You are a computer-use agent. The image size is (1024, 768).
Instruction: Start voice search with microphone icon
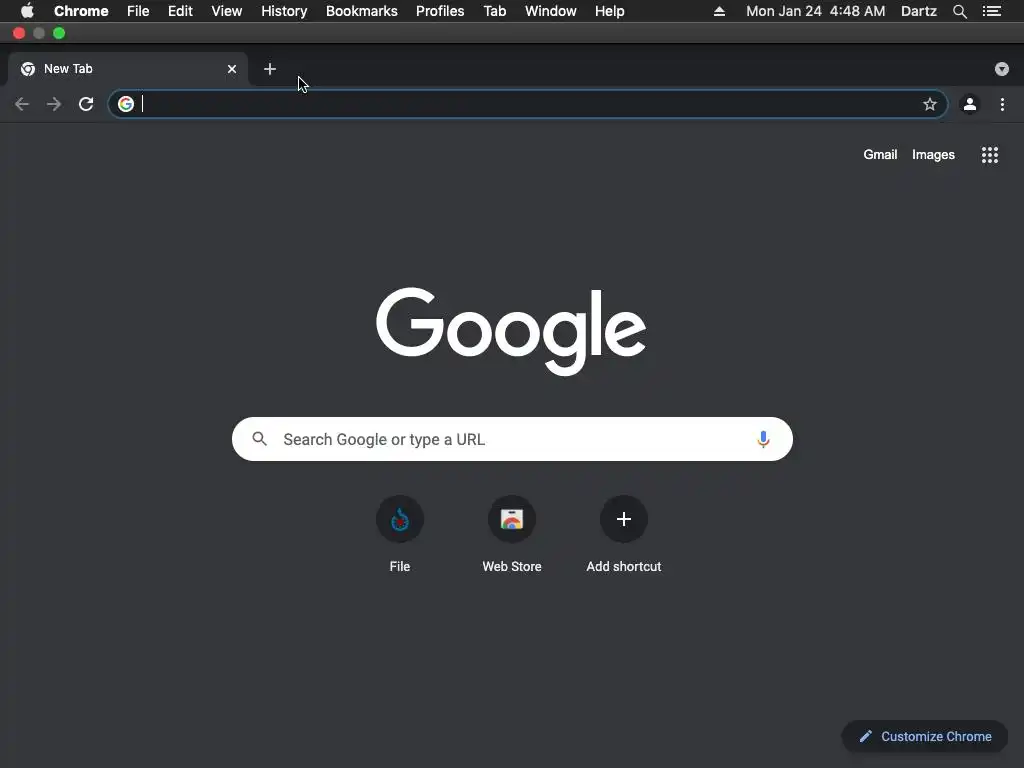pyautogui.click(x=763, y=439)
